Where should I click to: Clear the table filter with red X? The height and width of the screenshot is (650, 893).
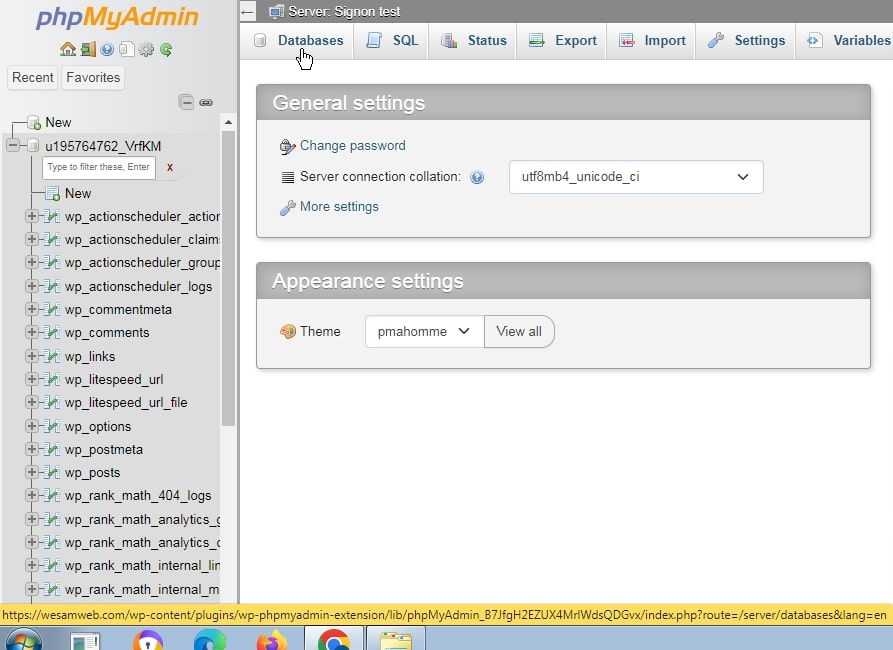tap(170, 167)
